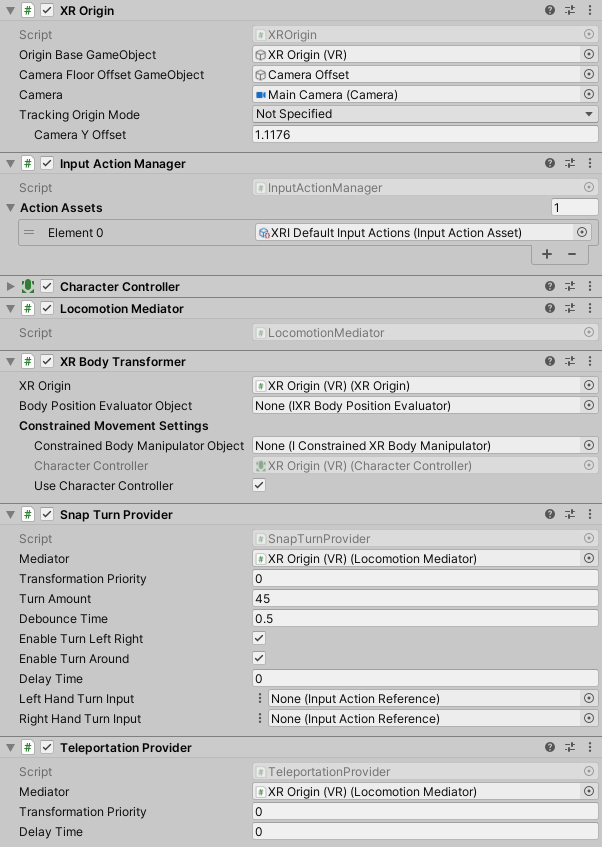Click the Turn Amount input field

(x=425, y=599)
